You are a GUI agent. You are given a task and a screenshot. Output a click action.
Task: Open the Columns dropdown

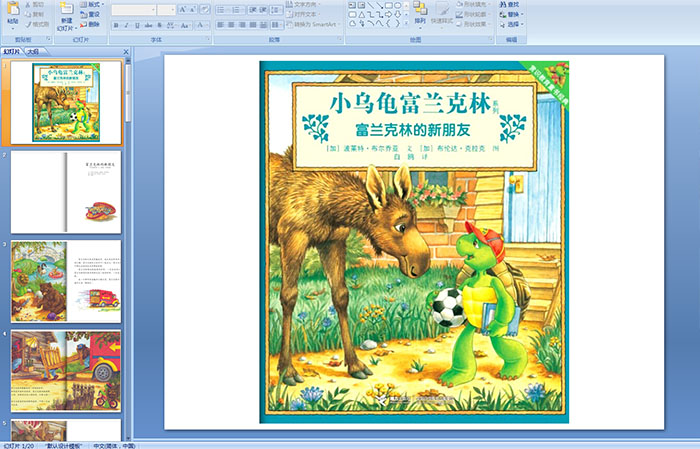click(x=277, y=25)
